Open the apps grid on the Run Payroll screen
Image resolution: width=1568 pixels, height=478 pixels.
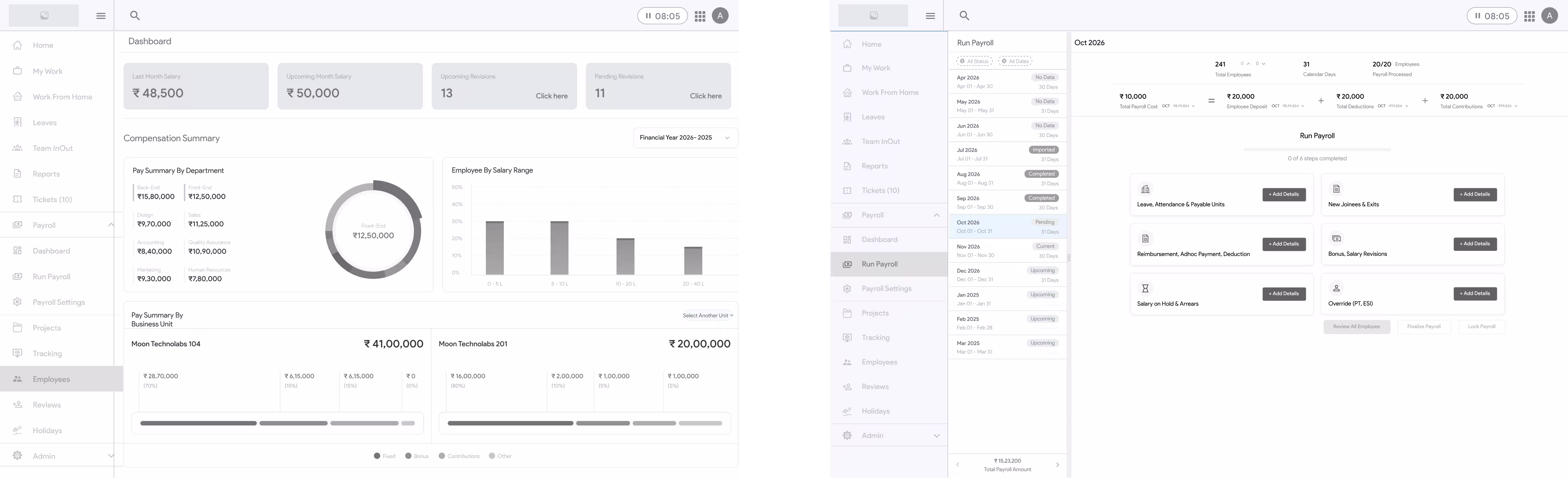pos(1529,16)
